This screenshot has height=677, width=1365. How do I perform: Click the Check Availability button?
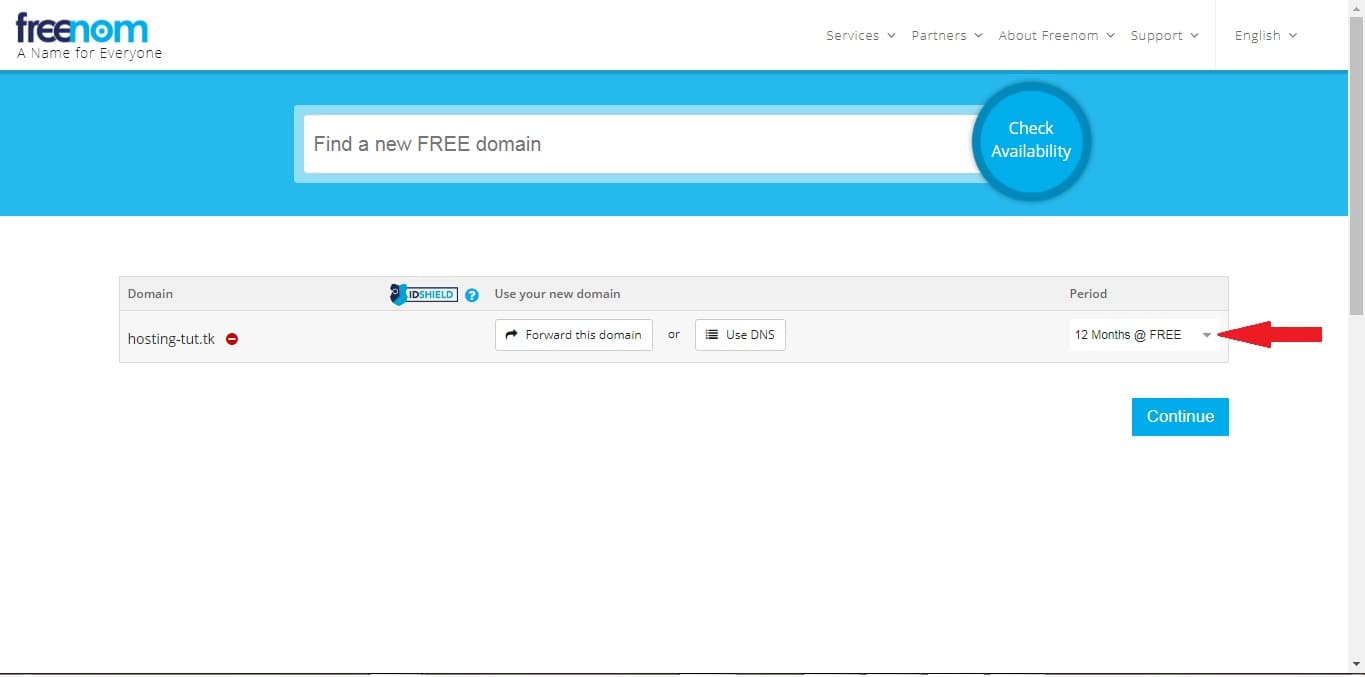click(x=1031, y=141)
